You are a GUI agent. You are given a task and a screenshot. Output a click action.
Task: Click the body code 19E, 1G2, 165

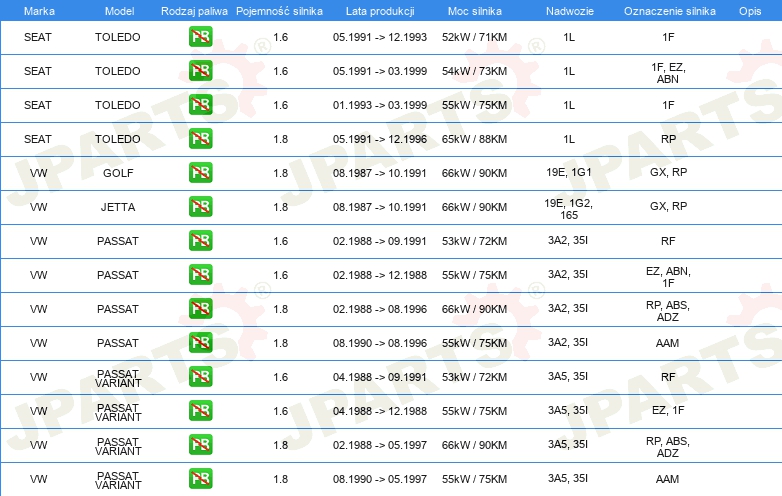(569, 209)
